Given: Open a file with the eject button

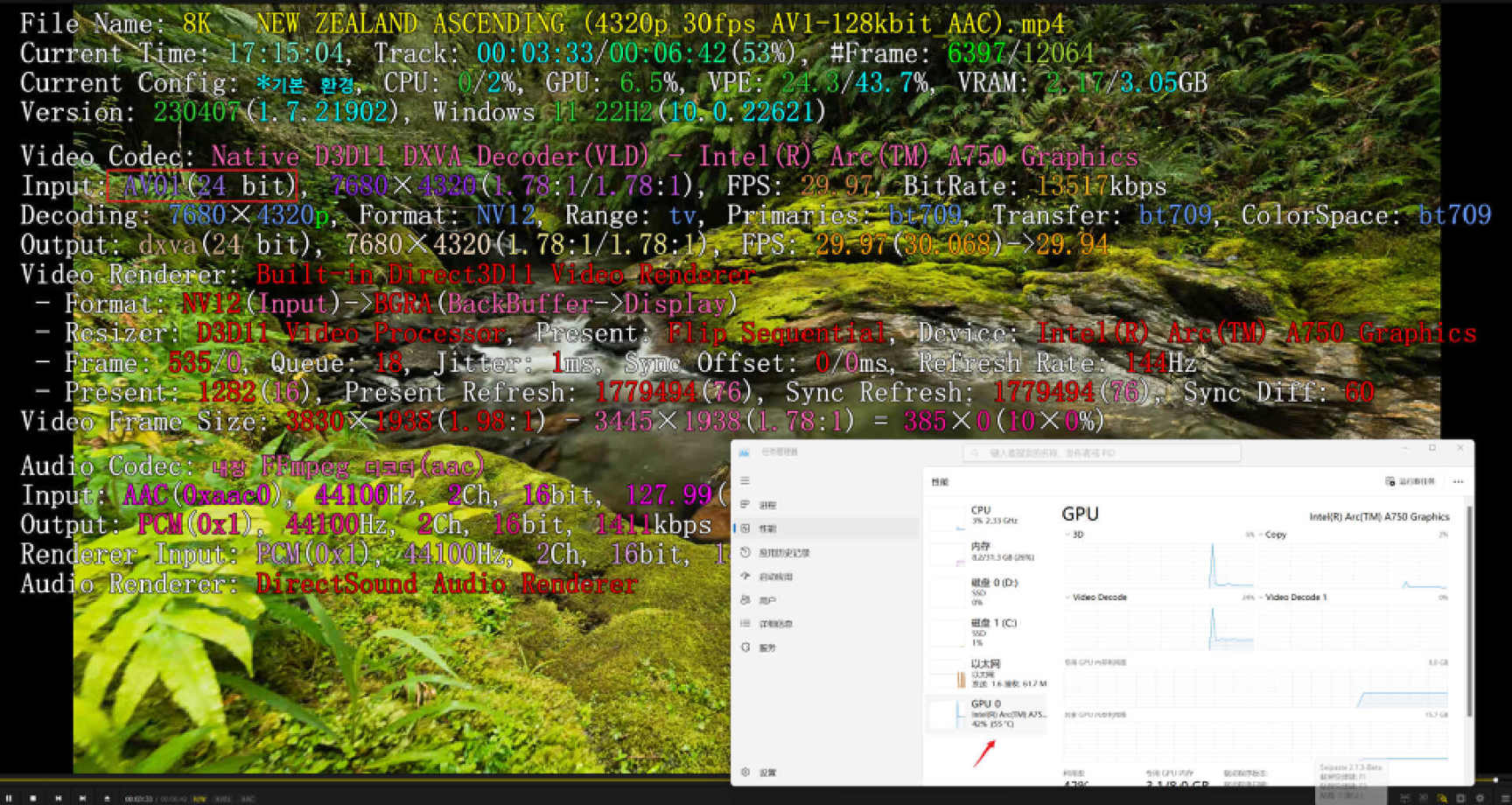Looking at the screenshot, I should coord(107,798).
